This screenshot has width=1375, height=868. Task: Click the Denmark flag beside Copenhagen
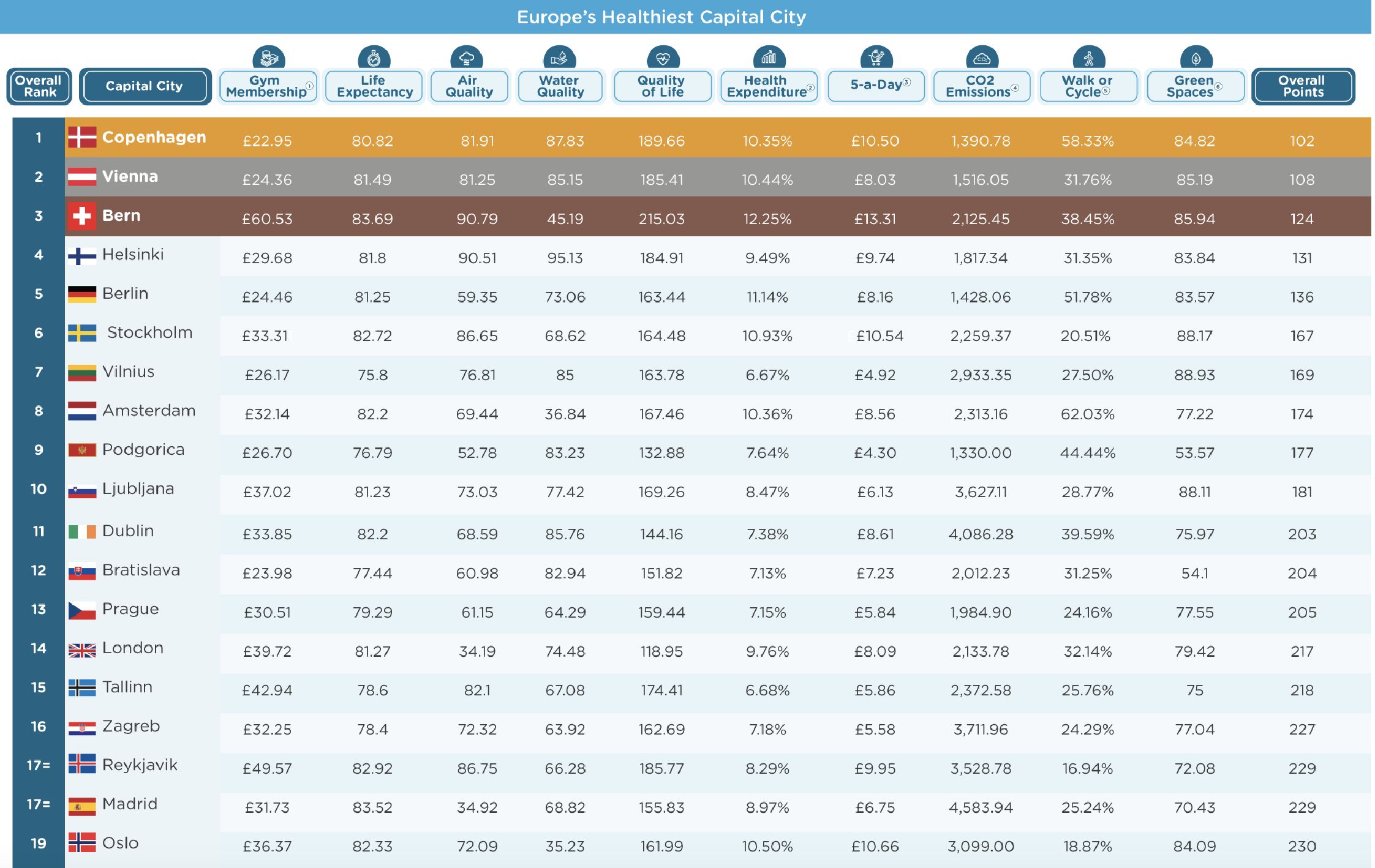click(x=81, y=137)
